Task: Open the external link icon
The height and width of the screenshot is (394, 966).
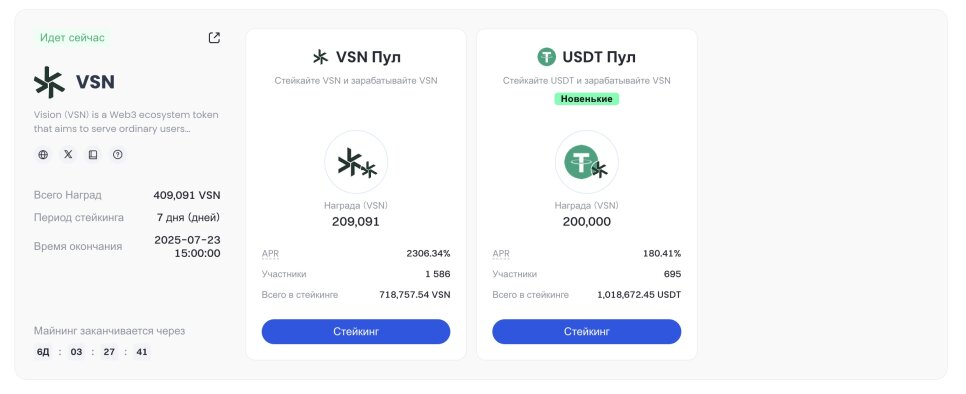Action: (x=214, y=38)
